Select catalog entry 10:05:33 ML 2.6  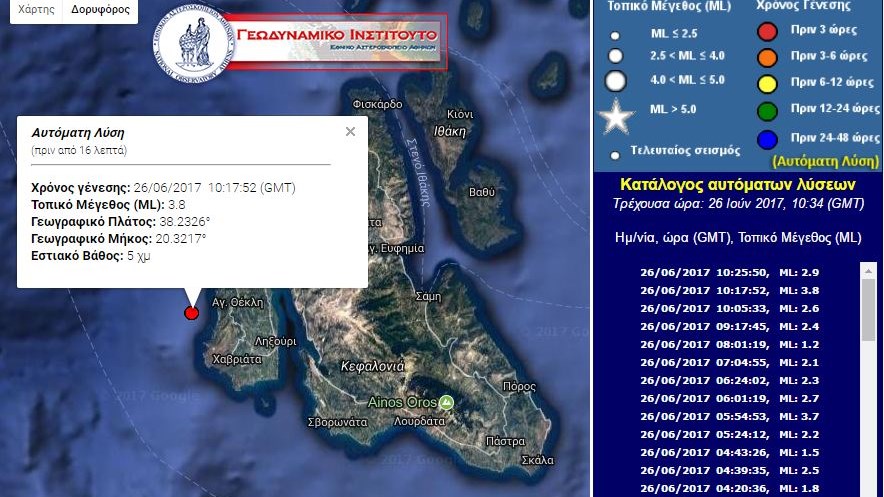tap(730, 309)
